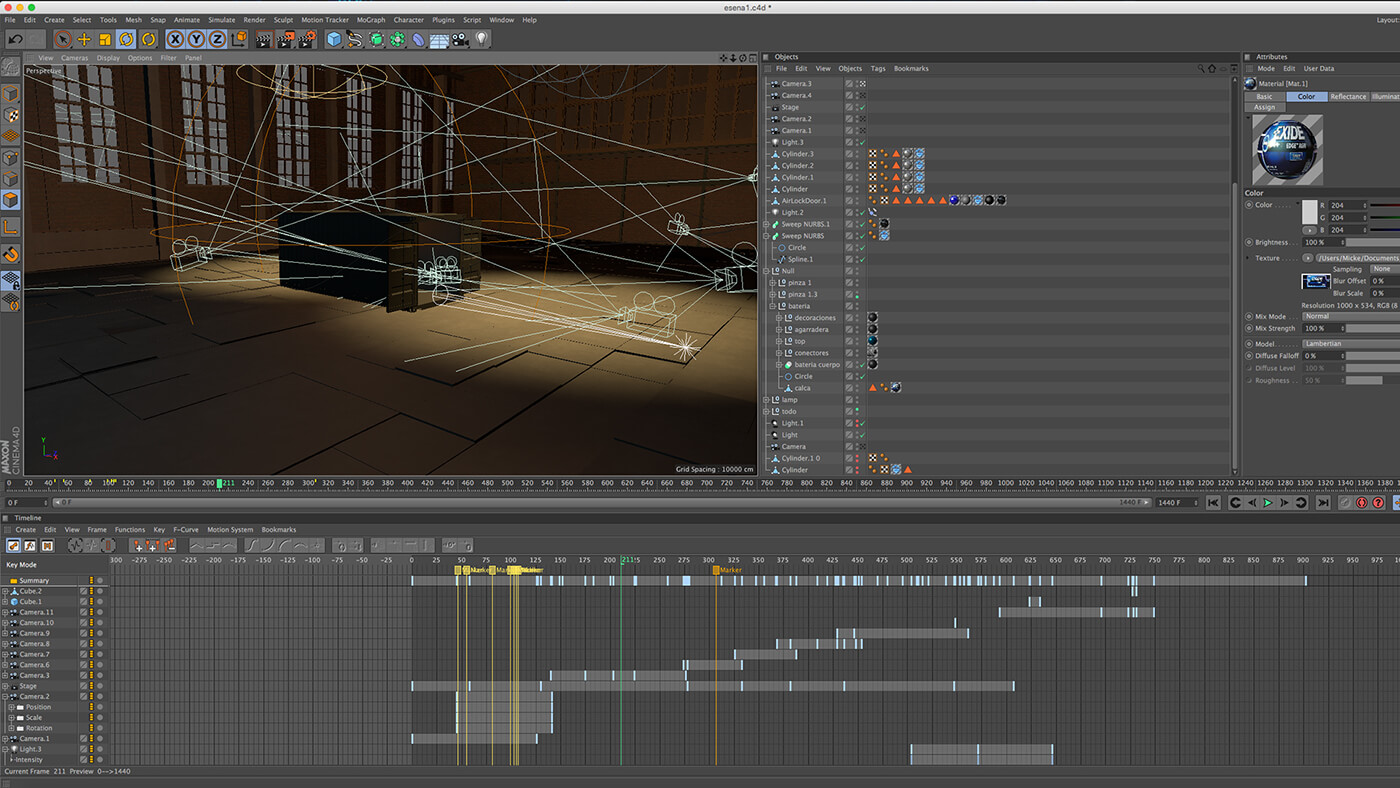This screenshot has width=1400, height=788.
Task: Open the Motion Tracker menu
Action: coord(325,20)
